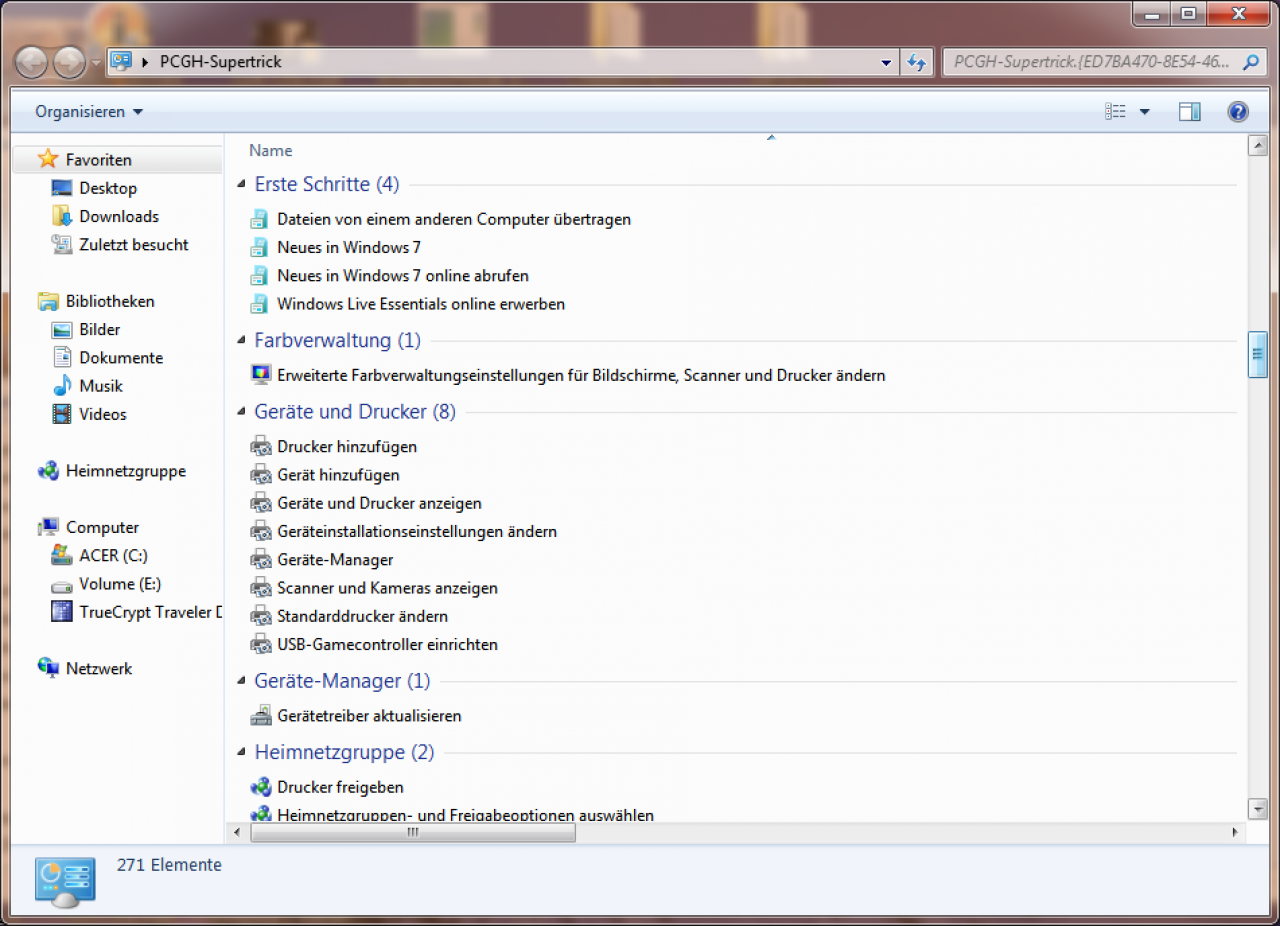The image size is (1280, 926).
Task: Select the Geräte-Manager list entry
Action: point(335,560)
